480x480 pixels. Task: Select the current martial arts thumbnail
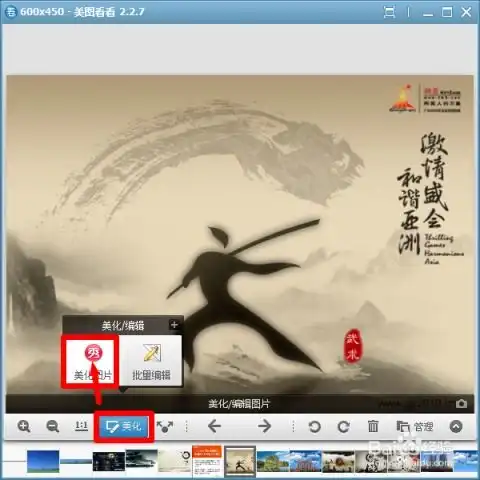point(240,461)
